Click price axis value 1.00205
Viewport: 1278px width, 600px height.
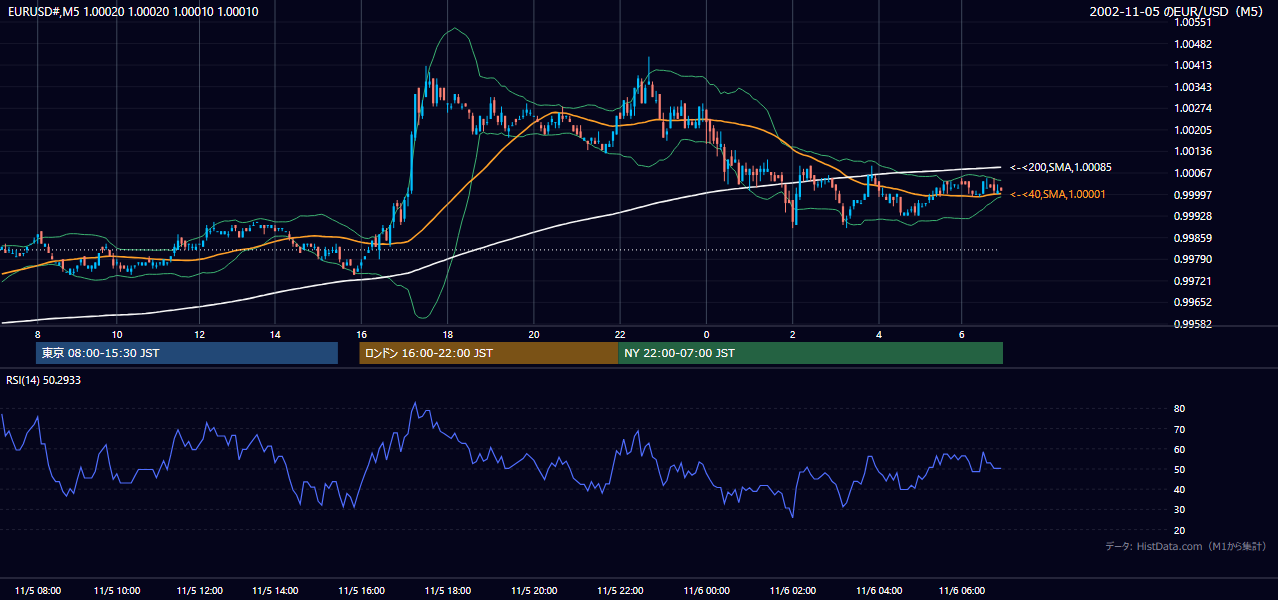click(x=1193, y=130)
